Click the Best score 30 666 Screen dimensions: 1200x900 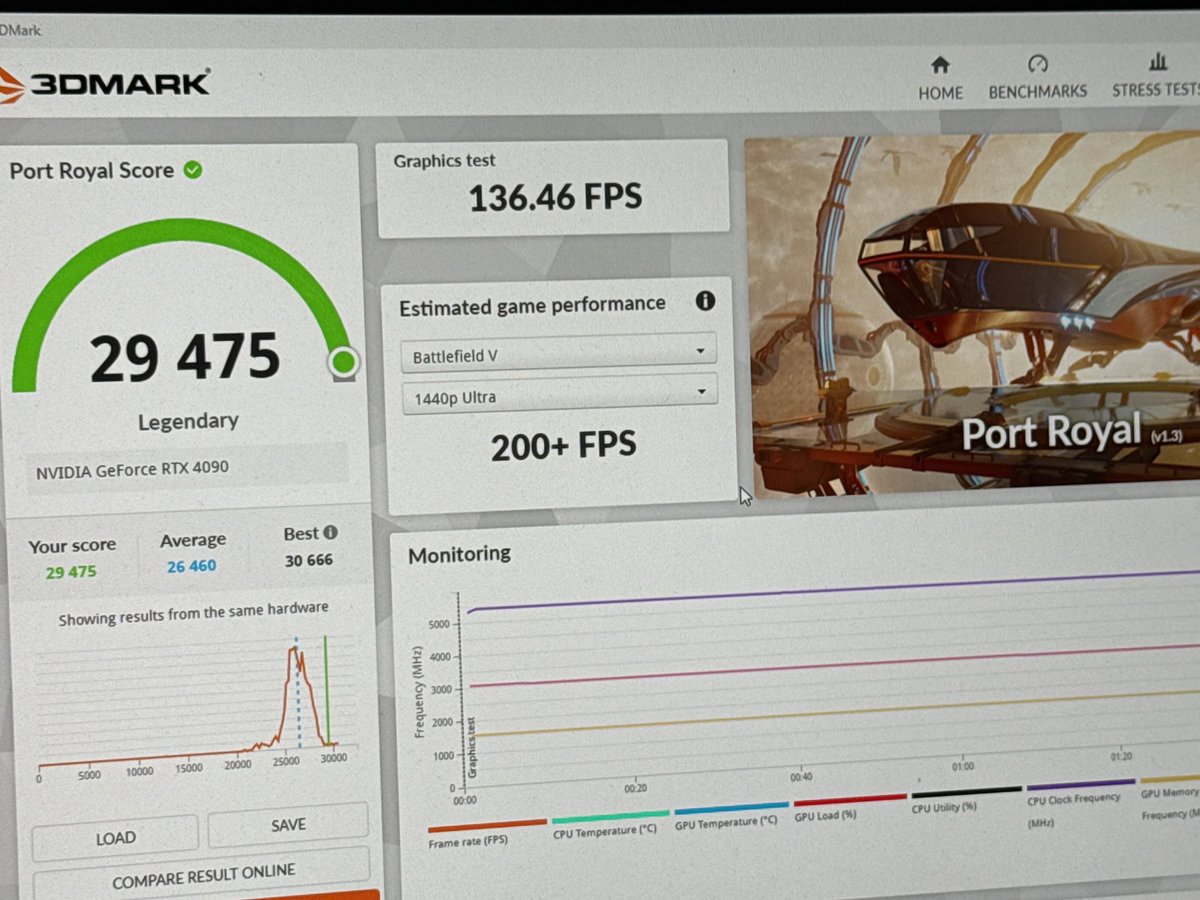click(308, 560)
